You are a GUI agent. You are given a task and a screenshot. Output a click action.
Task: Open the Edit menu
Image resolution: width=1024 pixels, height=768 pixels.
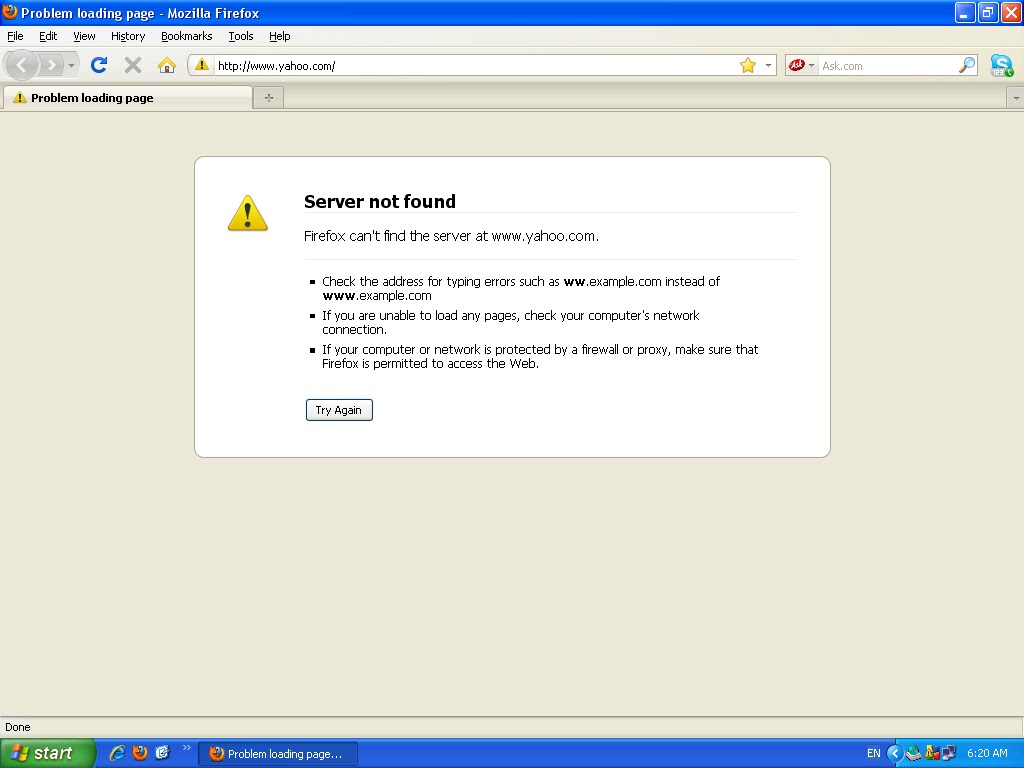tap(48, 36)
